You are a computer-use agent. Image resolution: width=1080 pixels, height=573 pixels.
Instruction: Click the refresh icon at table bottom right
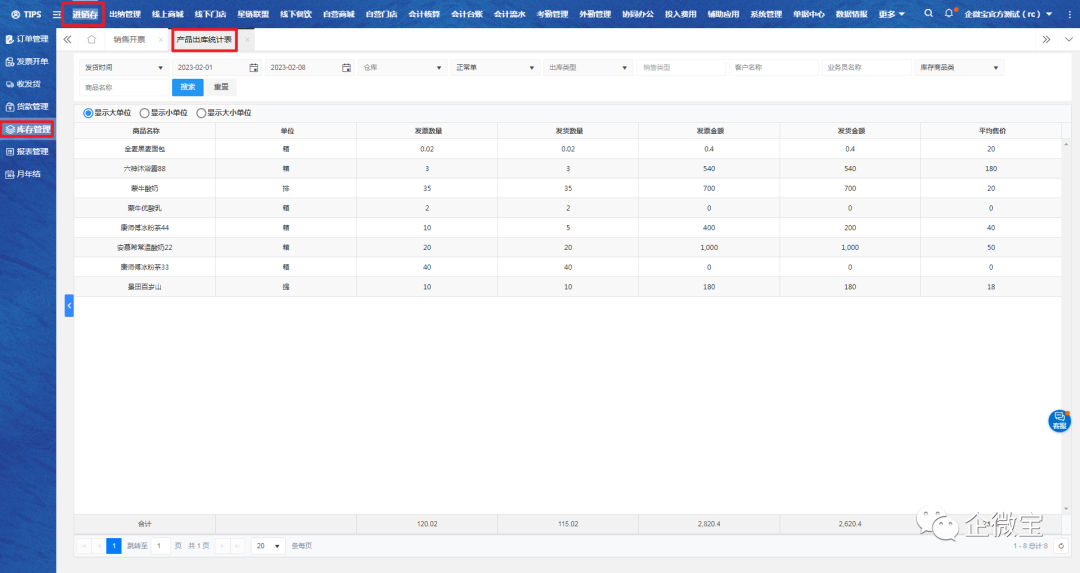(1061, 546)
